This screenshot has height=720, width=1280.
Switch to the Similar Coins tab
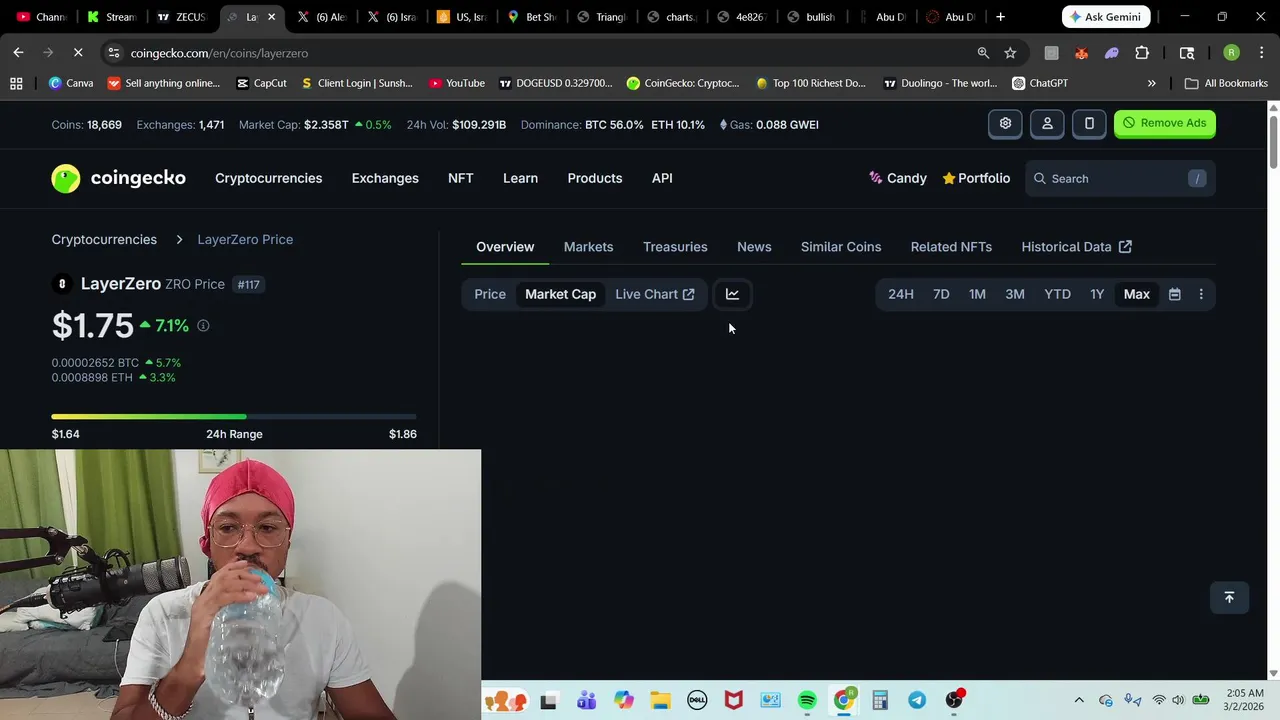click(x=841, y=247)
